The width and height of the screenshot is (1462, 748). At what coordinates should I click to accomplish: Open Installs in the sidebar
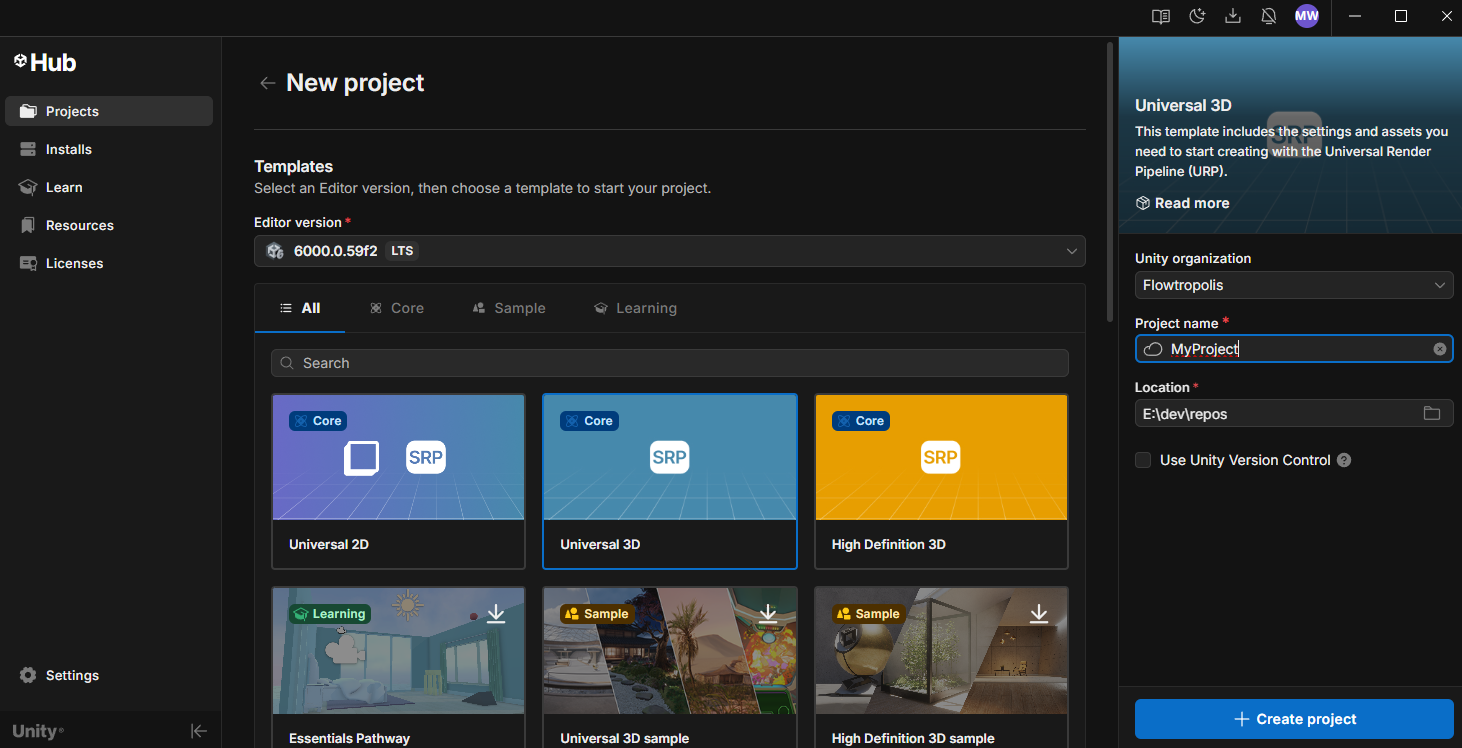point(69,149)
